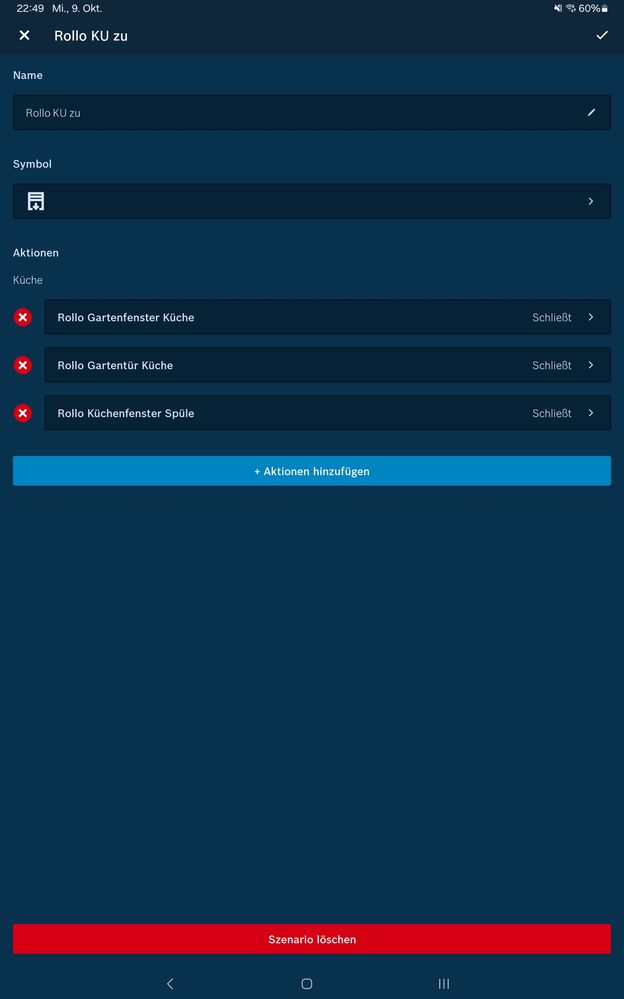Tap the battery 60% indicator
Screen dimensions: 624x999
pos(593,8)
